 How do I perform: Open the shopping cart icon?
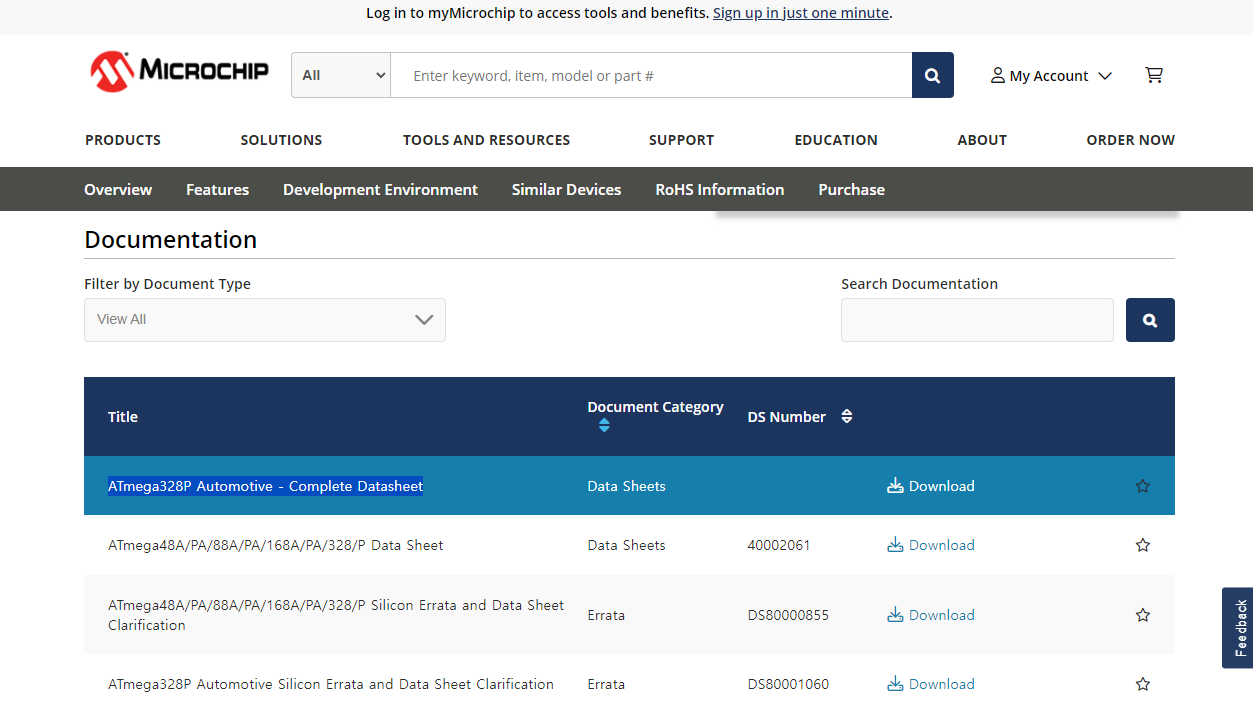click(1154, 75)
